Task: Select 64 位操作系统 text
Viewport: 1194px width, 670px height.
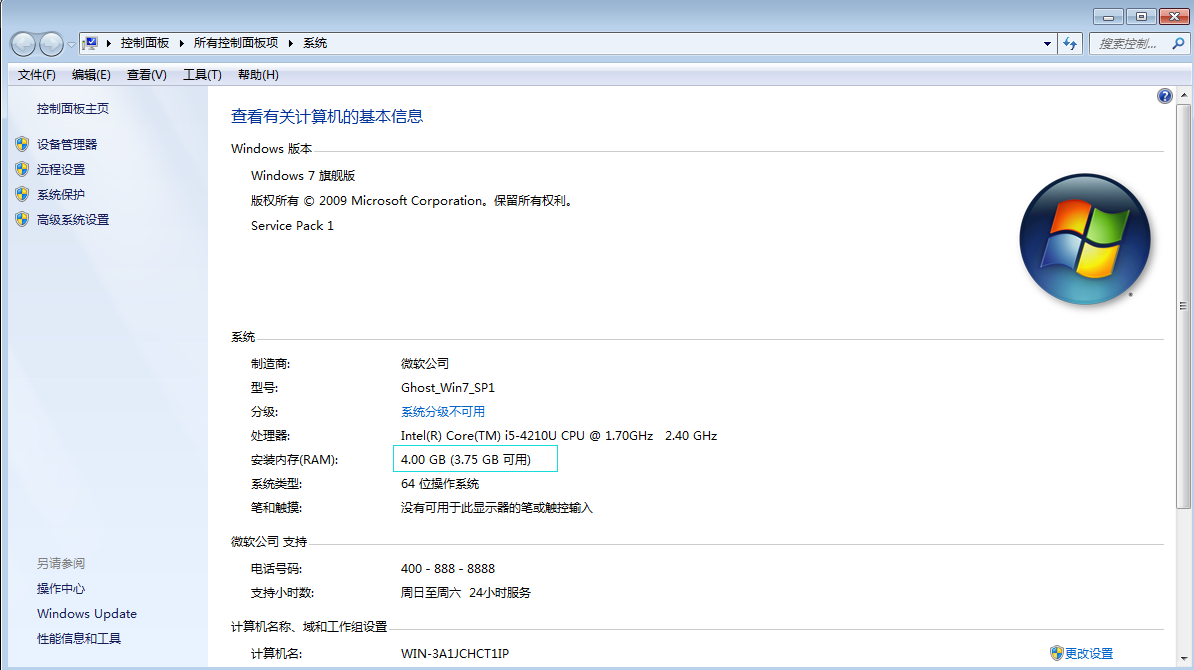Action: [440, 483]
